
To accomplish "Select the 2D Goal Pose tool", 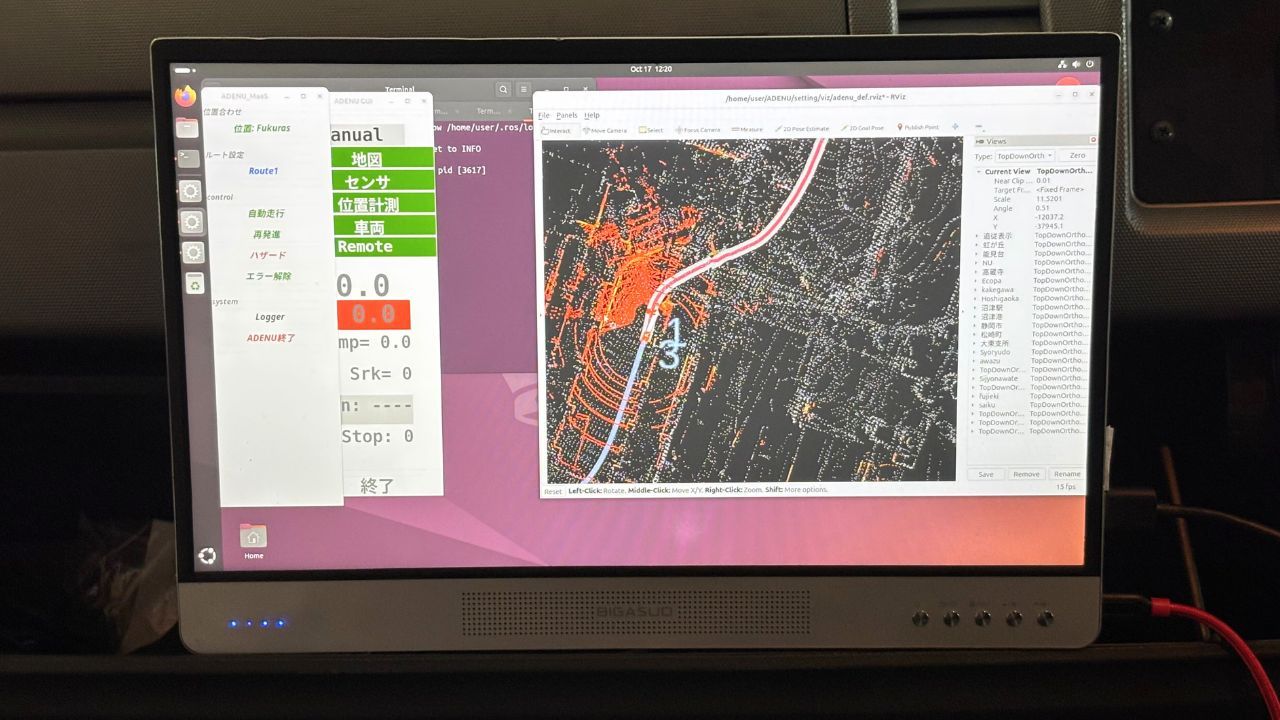I will click(x=863, y=128).
